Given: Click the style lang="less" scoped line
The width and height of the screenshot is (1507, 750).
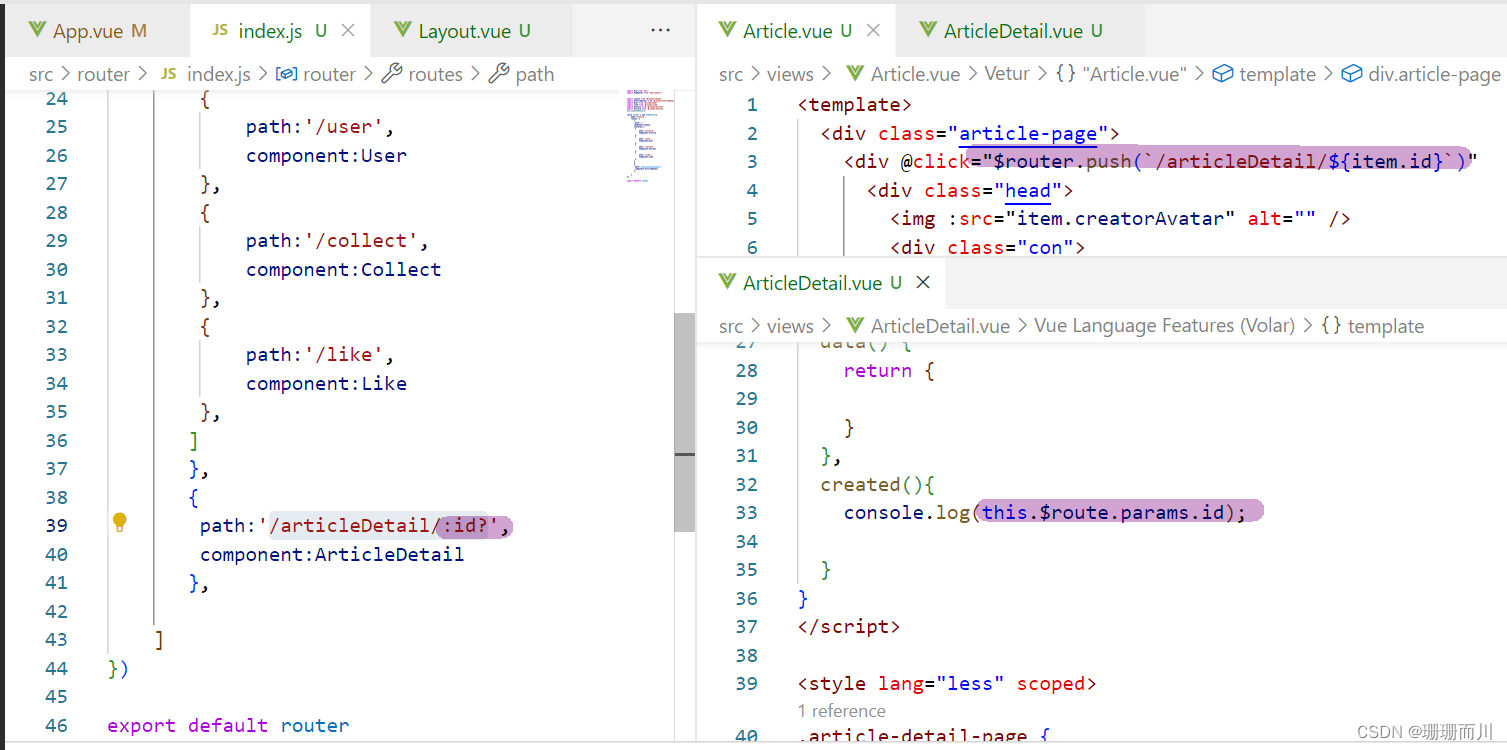Looking at the screenshot, I should (946, 684).
